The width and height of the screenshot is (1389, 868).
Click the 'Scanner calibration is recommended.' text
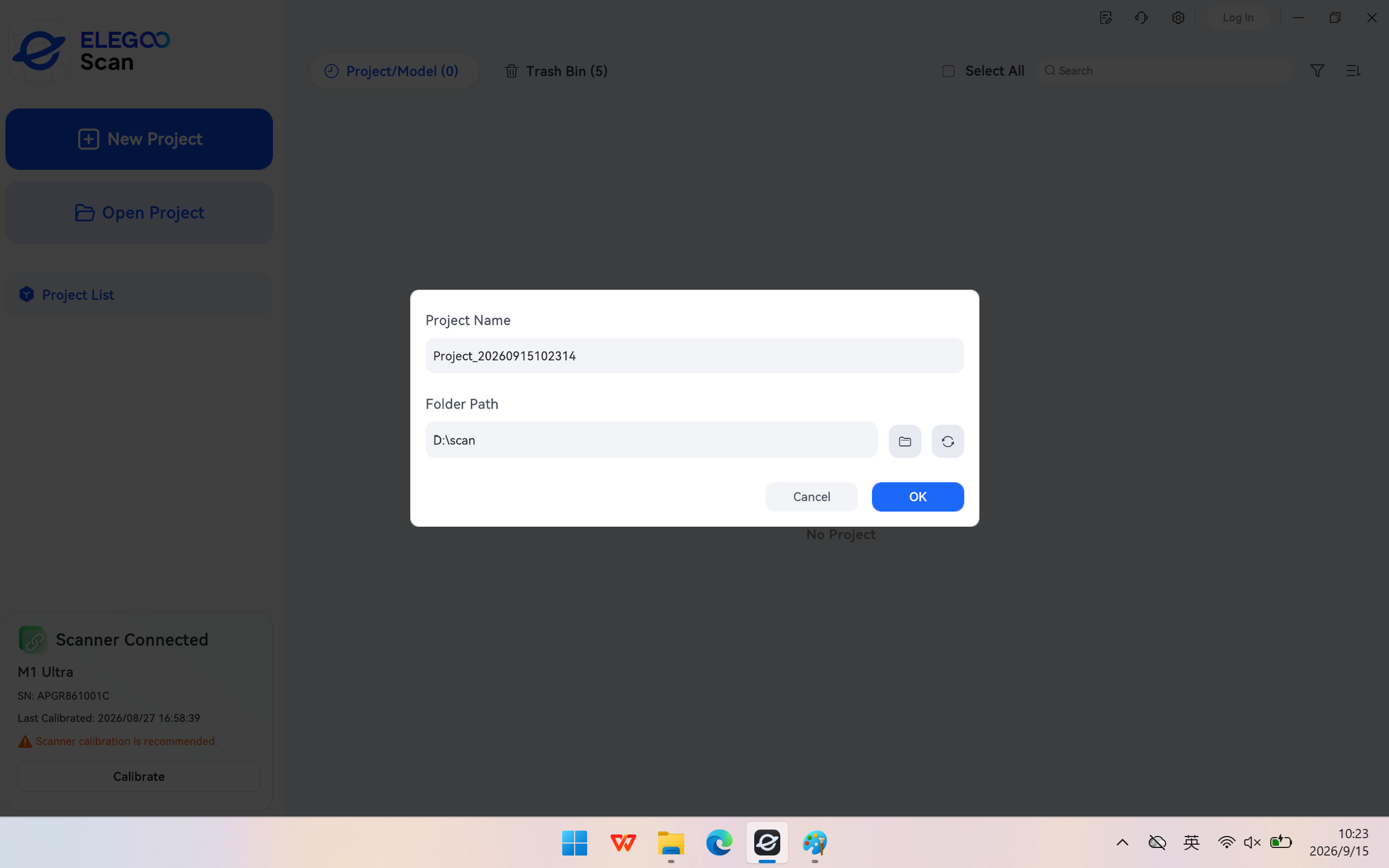126,741
